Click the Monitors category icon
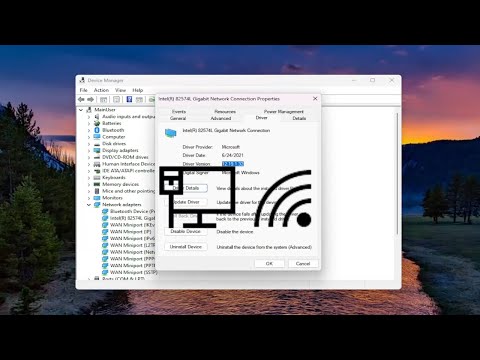The image size is (480, 360). click(97, 198)
